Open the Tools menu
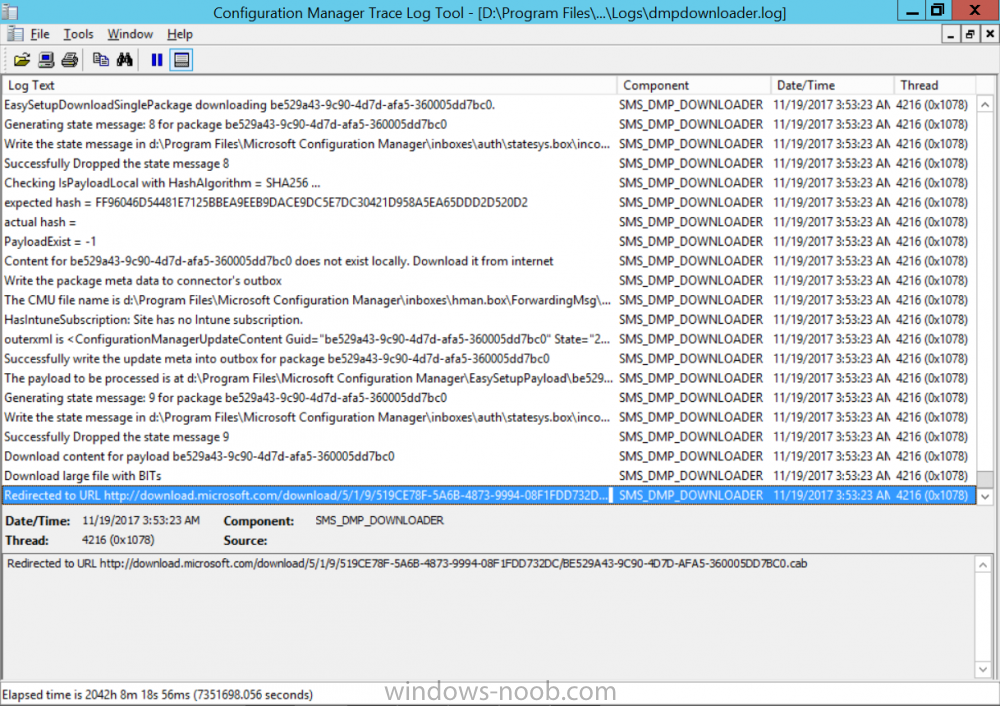This screenshot has height=706, width=1000. click(78, 34)
